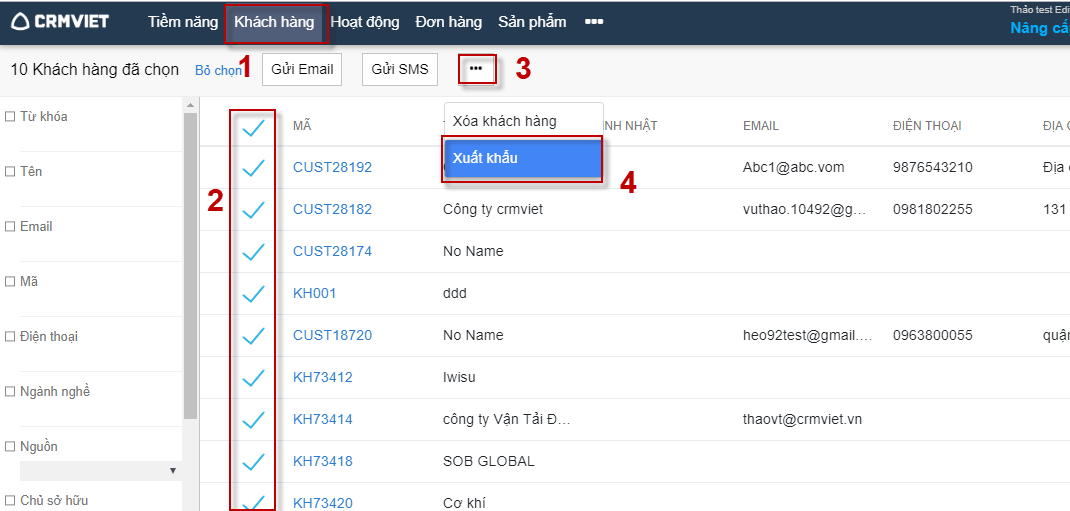
Task: Tick the Email filter checkbox in sidebar
Action: [x=10, y=227]
